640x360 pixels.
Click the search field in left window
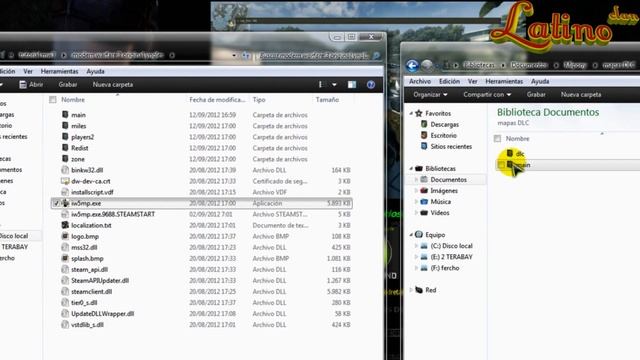(x=314, y=55)
